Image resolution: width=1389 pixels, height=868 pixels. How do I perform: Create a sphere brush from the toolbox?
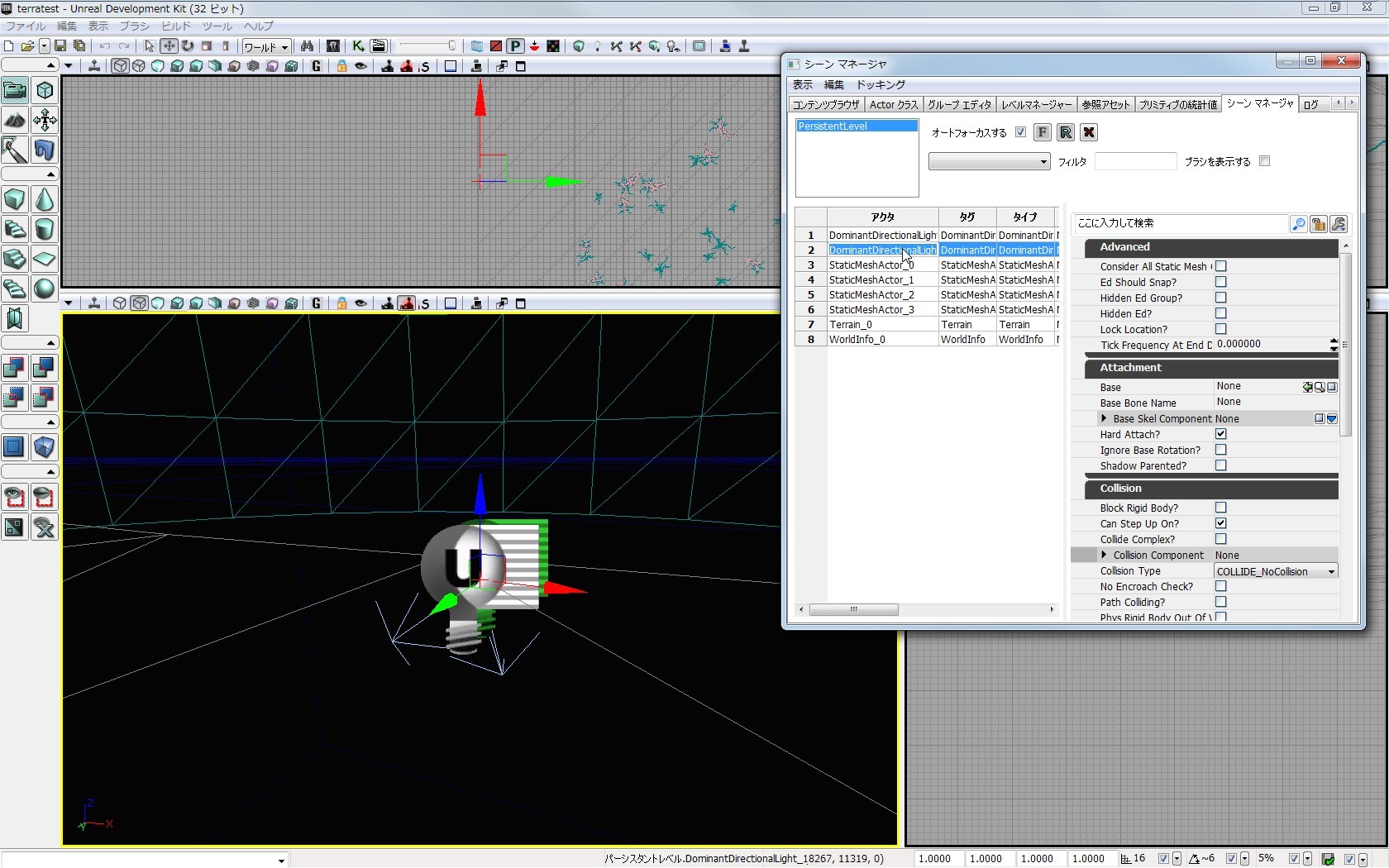pyautogui.click(x=45, y=289)
